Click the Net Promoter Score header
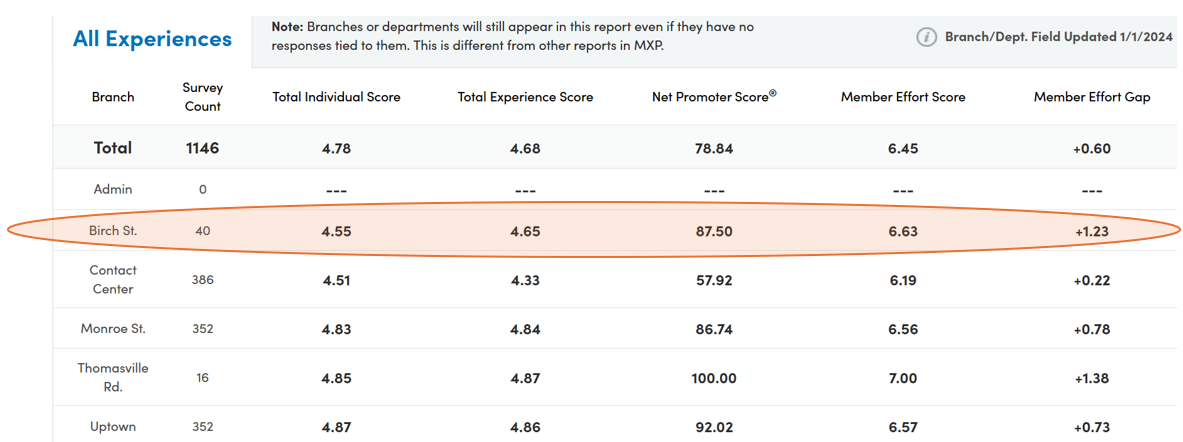Image resolution: width=1183 pixels, height=442 pixels. point(714,97)
